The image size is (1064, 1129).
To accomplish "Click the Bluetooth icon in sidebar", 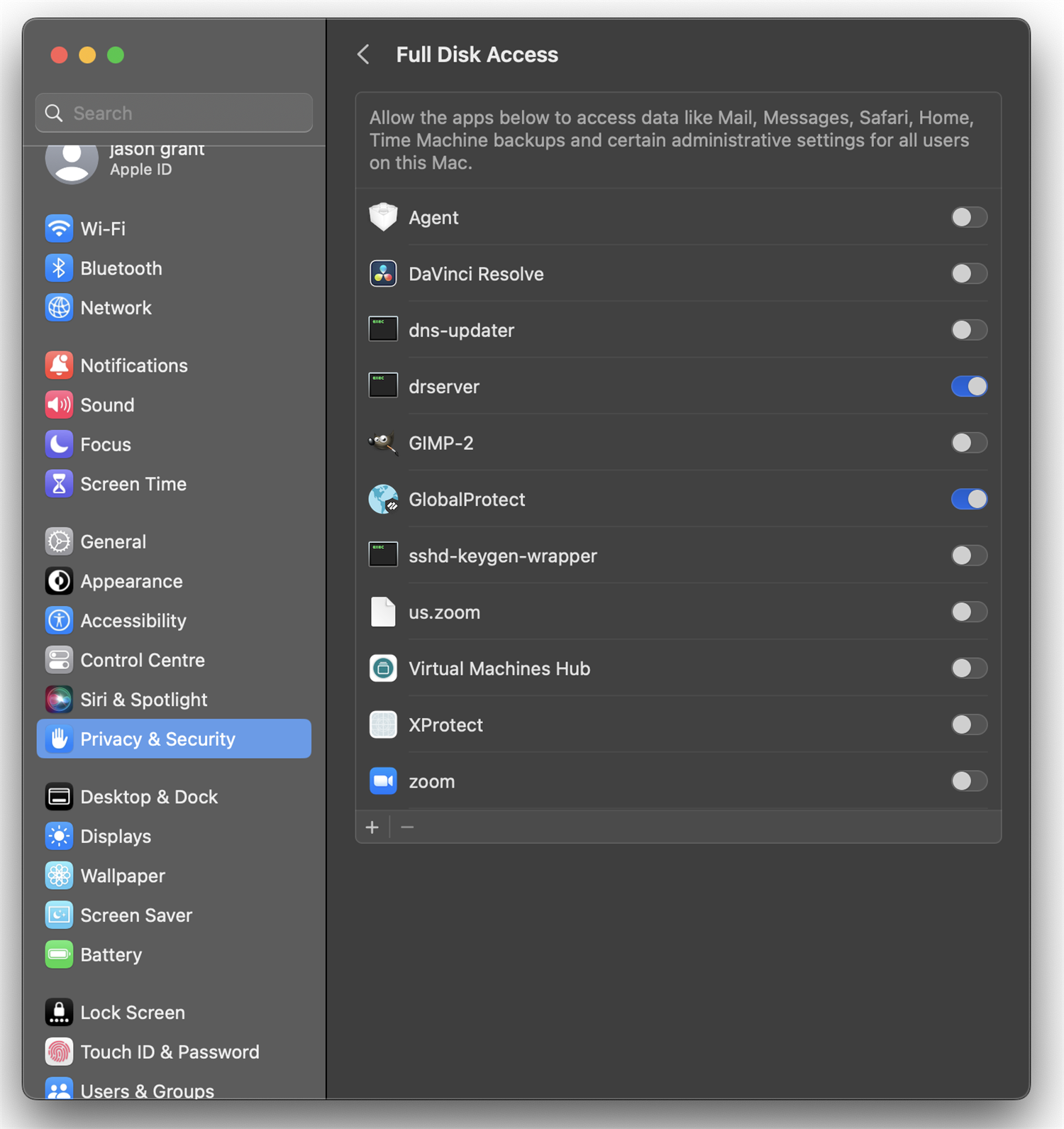I will (59, 268).
